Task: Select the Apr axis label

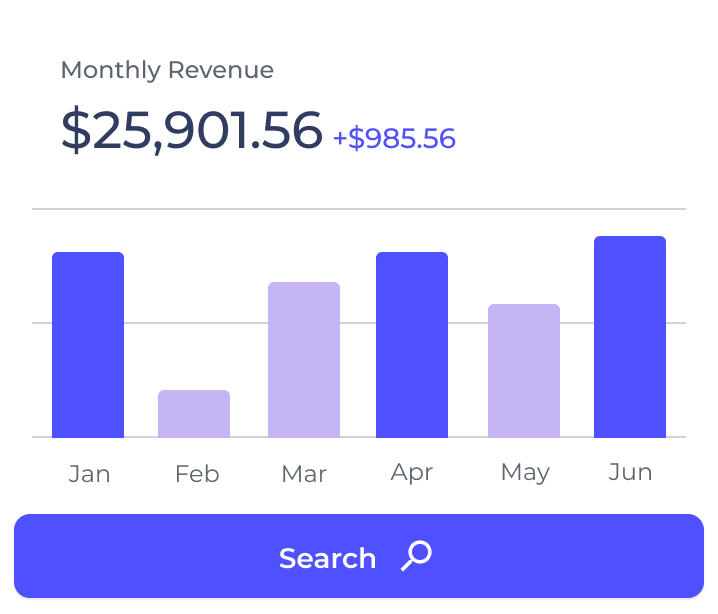Action: [412, 472]
